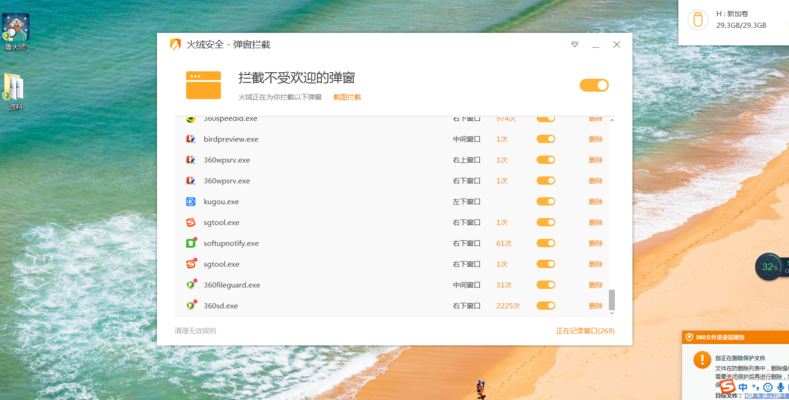Select the birdpreview.exe file name
789x400 pixels.
(231, 139)
